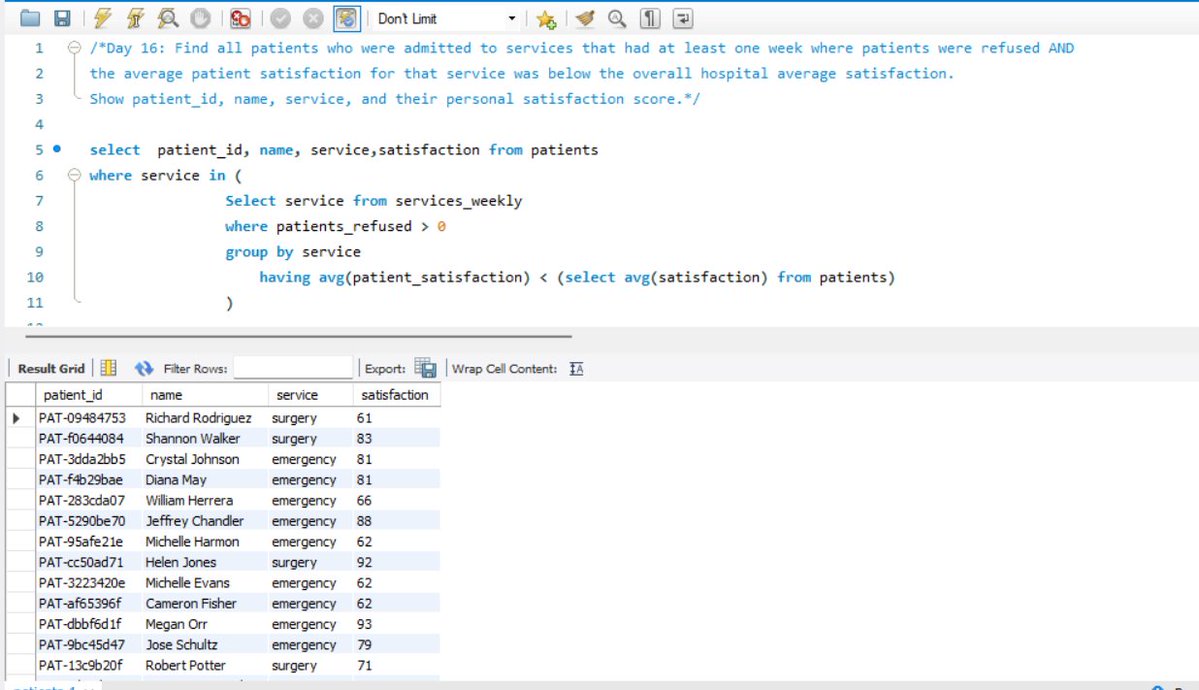The height and width of the screenshot is (690, 1199).
Task: Select the cell Megan Orr
Action: 205,625
